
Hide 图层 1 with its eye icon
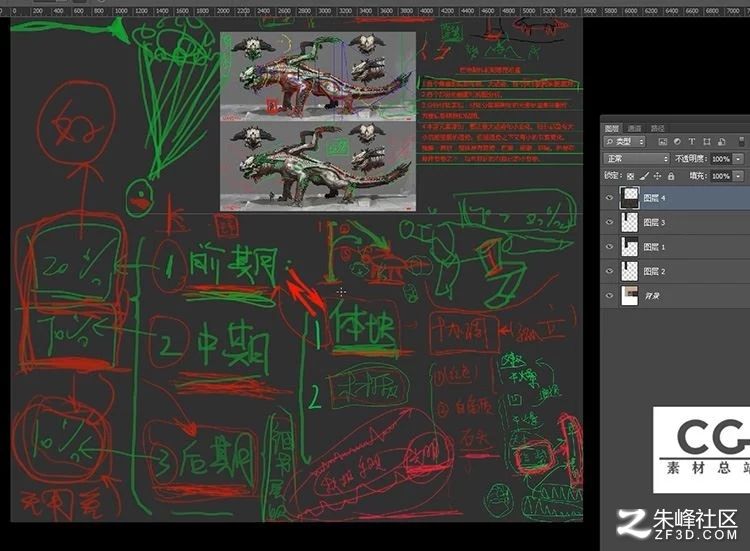(609, 246)
